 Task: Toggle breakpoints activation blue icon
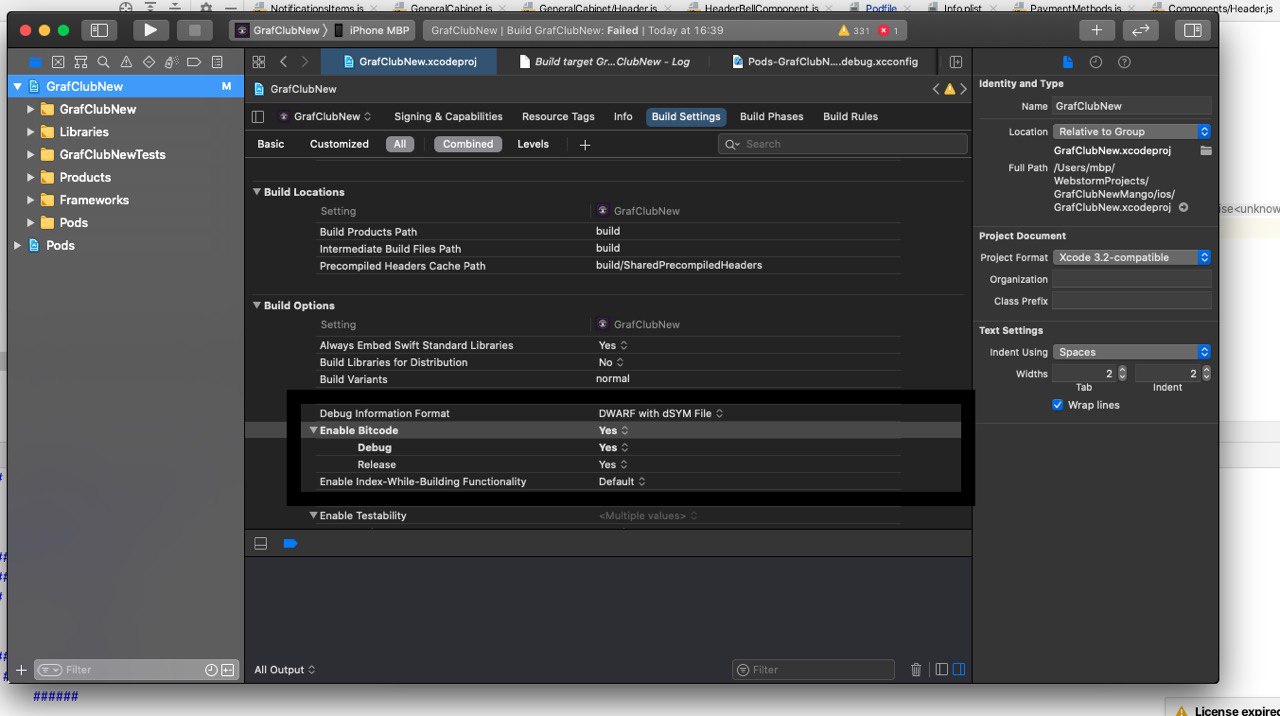coord(290,543)
